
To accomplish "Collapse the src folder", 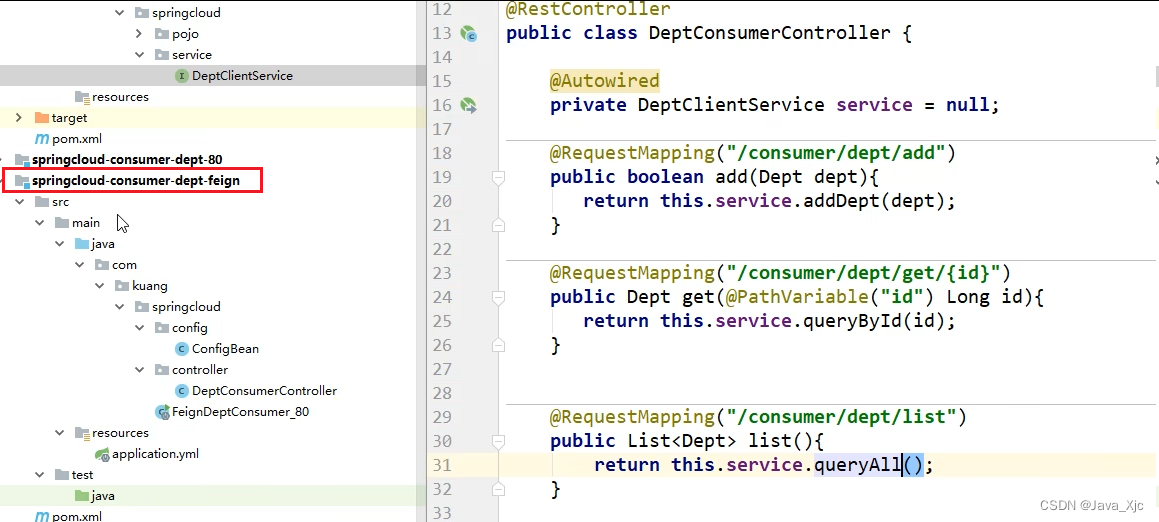I will click(20, 202).
